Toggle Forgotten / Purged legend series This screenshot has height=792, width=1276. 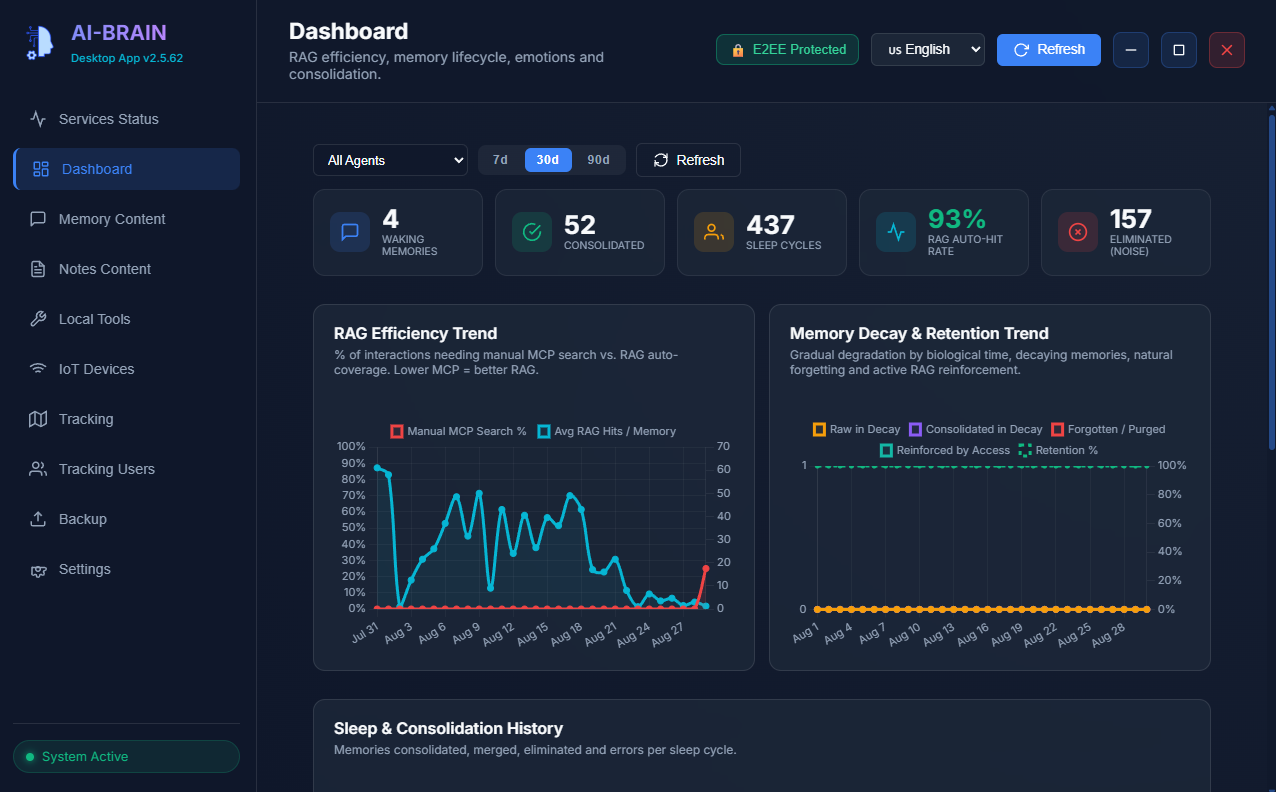click(x=1108, y=429)
